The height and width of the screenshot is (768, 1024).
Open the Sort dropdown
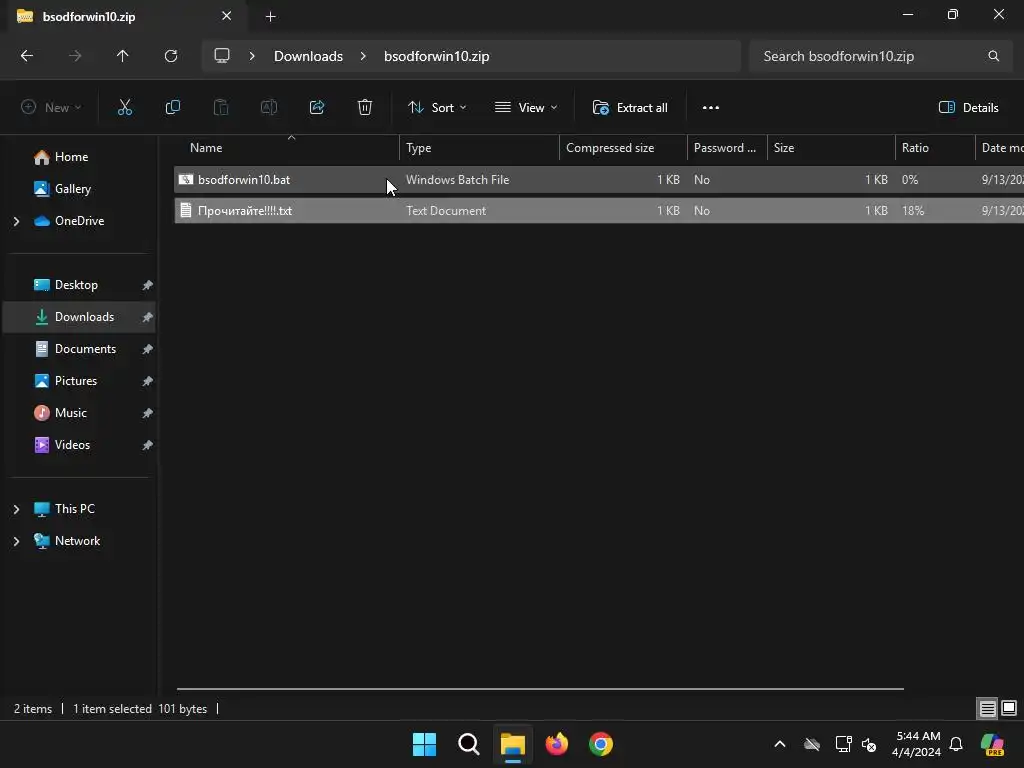click(437, 108)
